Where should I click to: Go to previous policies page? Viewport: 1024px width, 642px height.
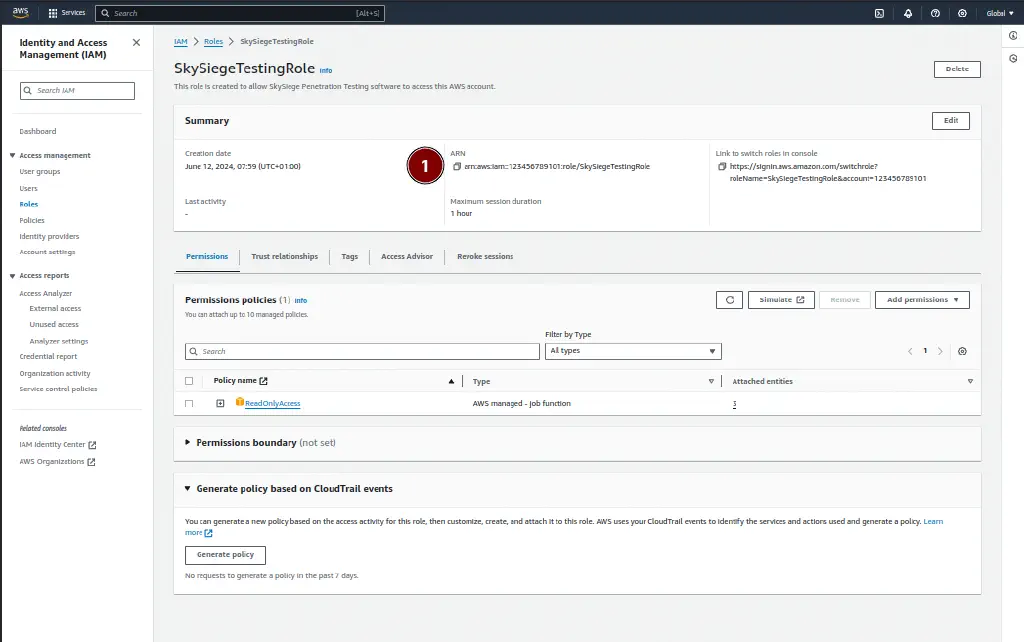[910, 351]
